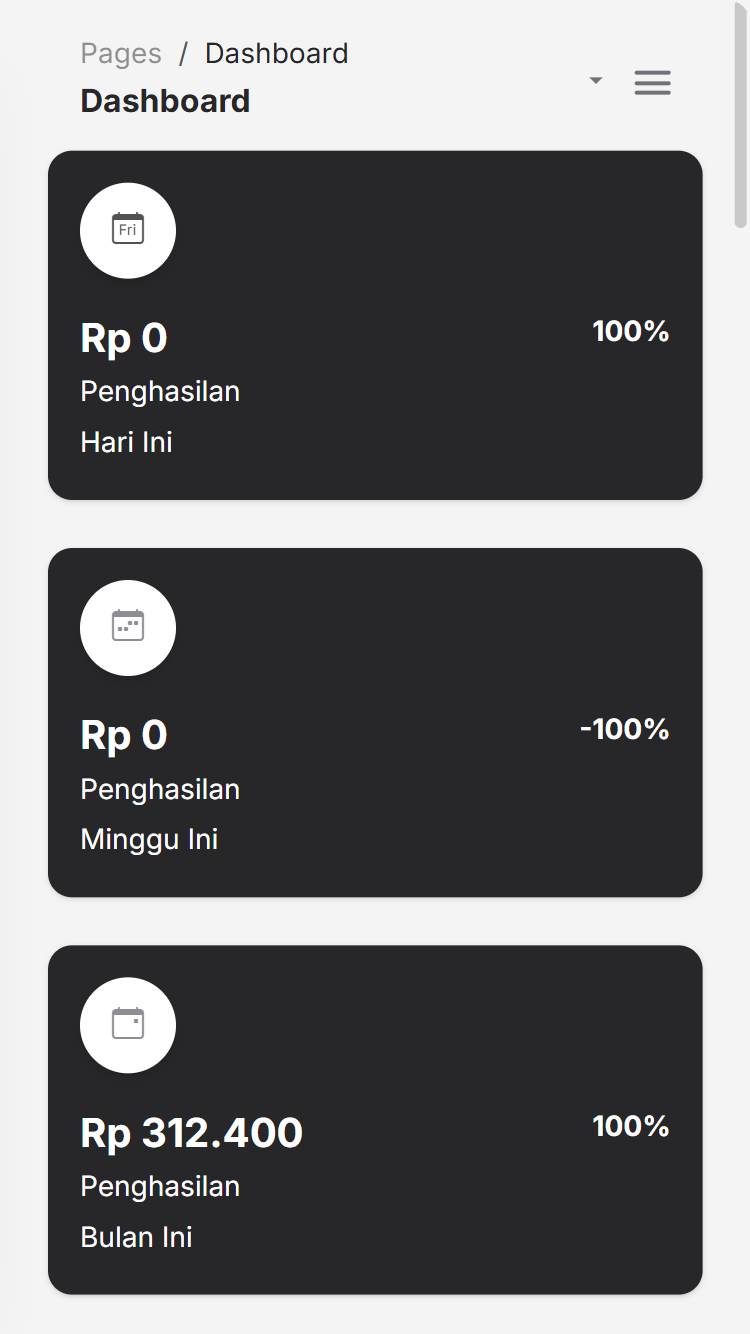Click the Penghasilan text above Hari Ini
This screenshot has height=1334, width=750.
point(160,391)
